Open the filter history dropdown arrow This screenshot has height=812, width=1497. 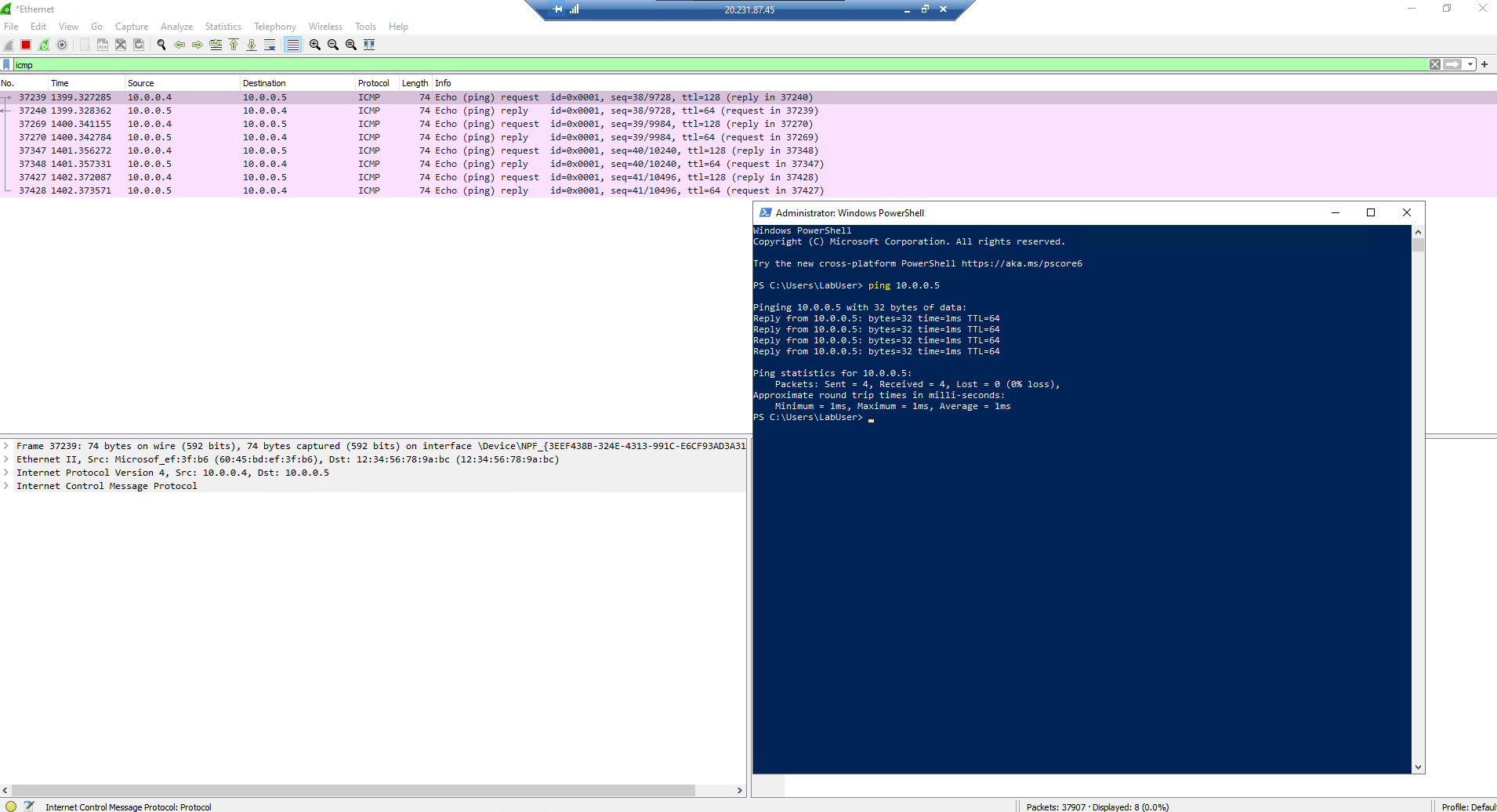(x=1470, y=64)
